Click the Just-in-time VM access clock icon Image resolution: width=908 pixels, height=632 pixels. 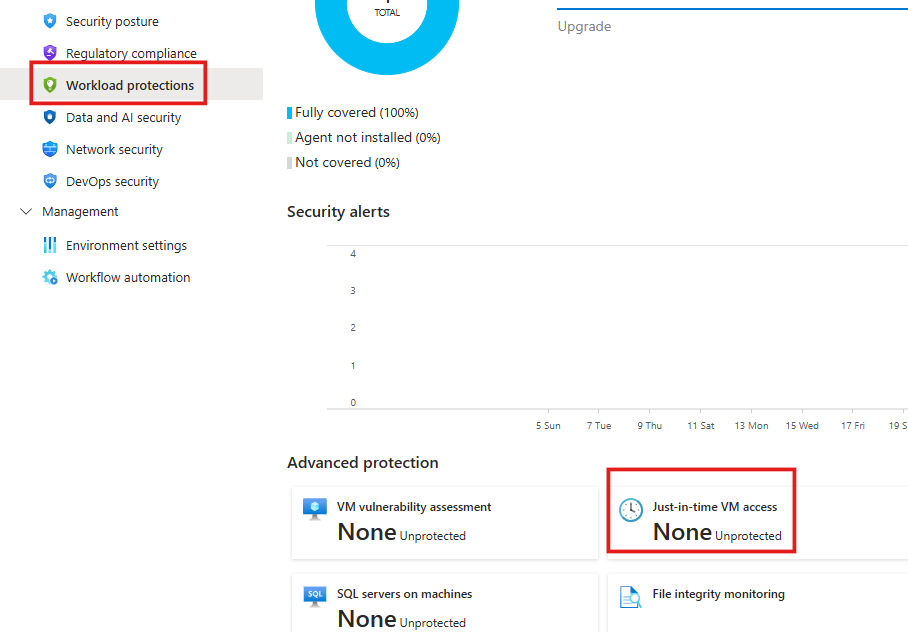point(631,509)
